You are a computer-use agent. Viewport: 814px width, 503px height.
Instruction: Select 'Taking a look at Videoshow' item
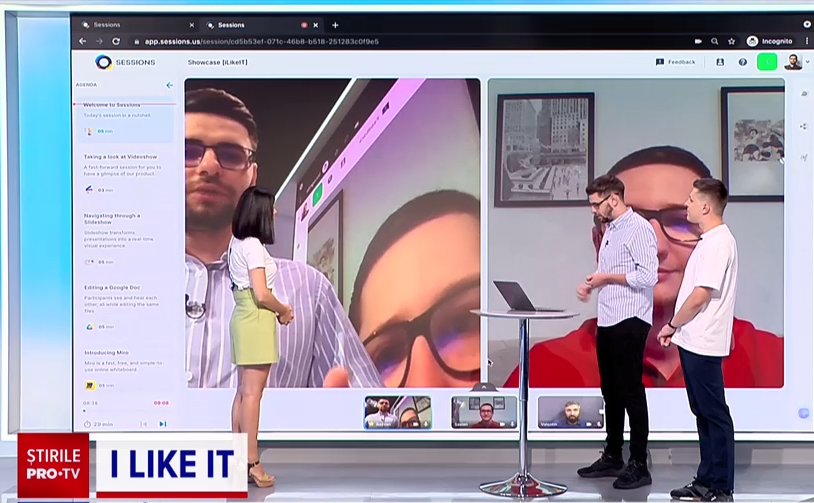coord(120,157)
